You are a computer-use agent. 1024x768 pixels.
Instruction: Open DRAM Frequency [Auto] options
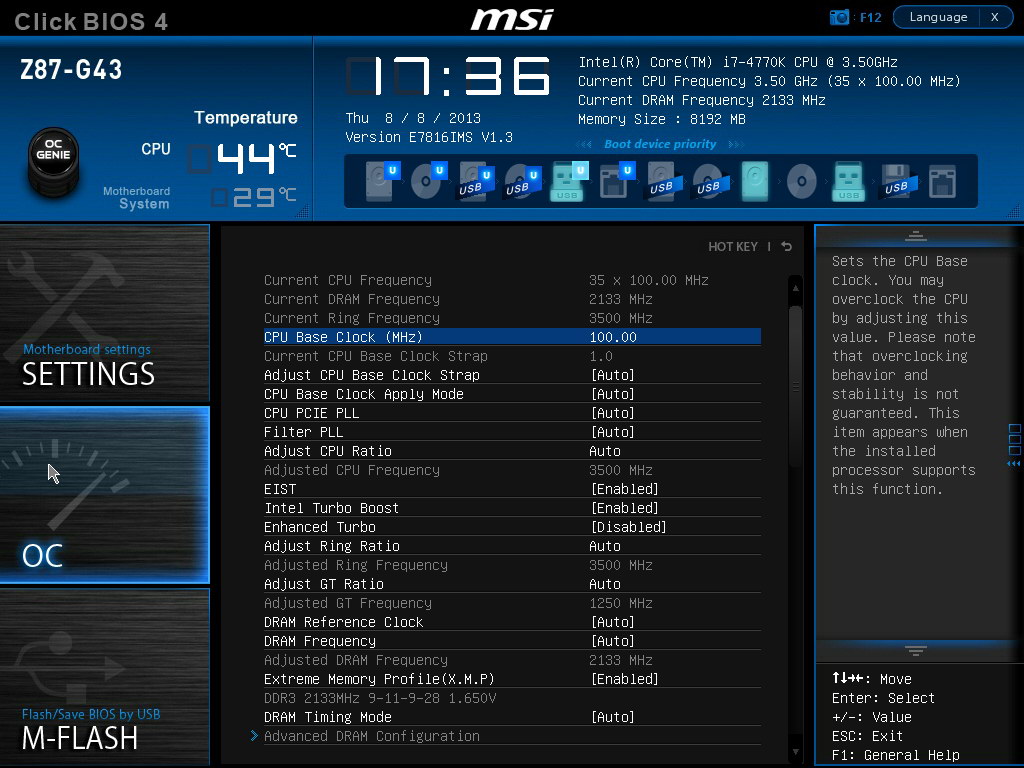point(613,641)
